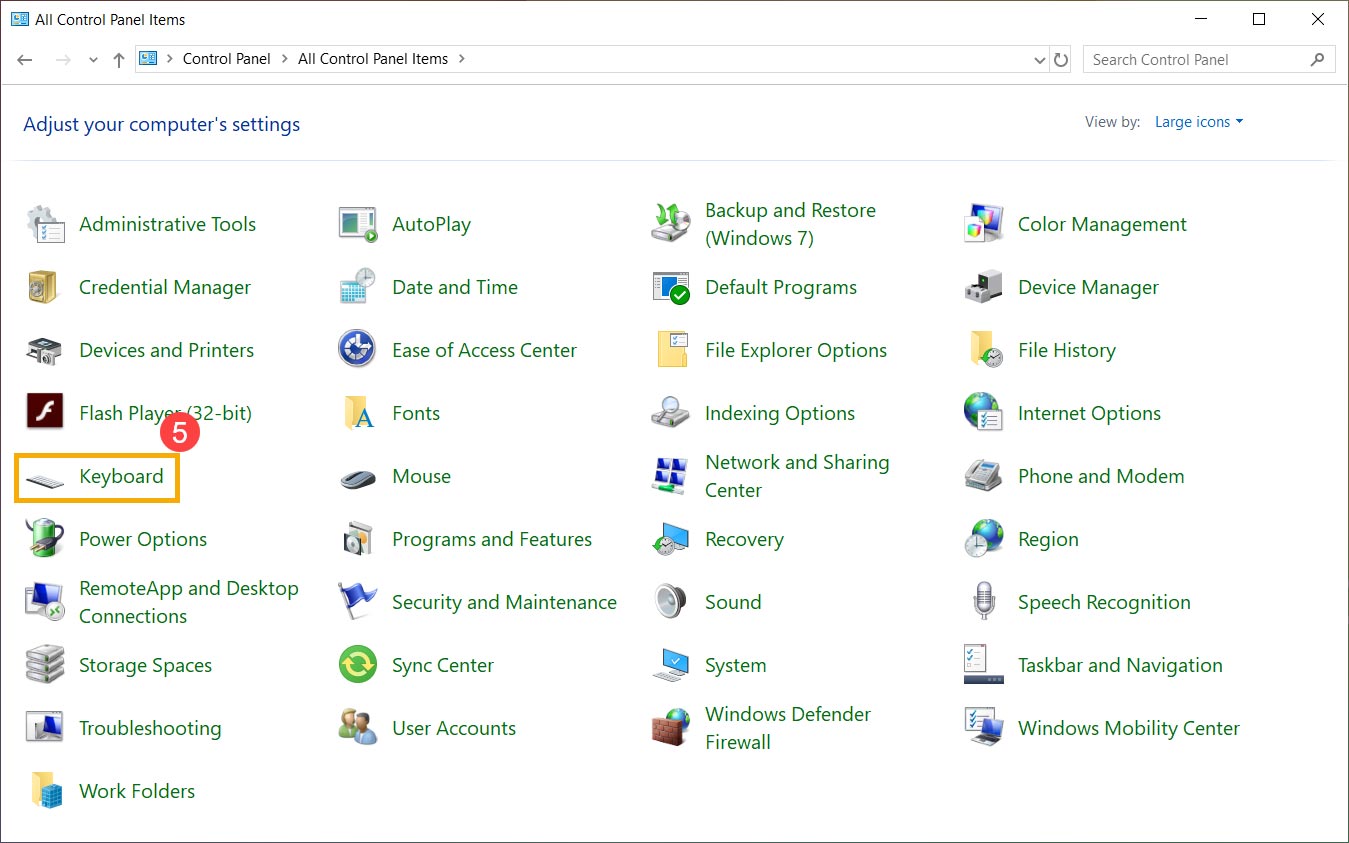Open the Flash Player icon
1349x843 pixels.
(x=45, y=413)
